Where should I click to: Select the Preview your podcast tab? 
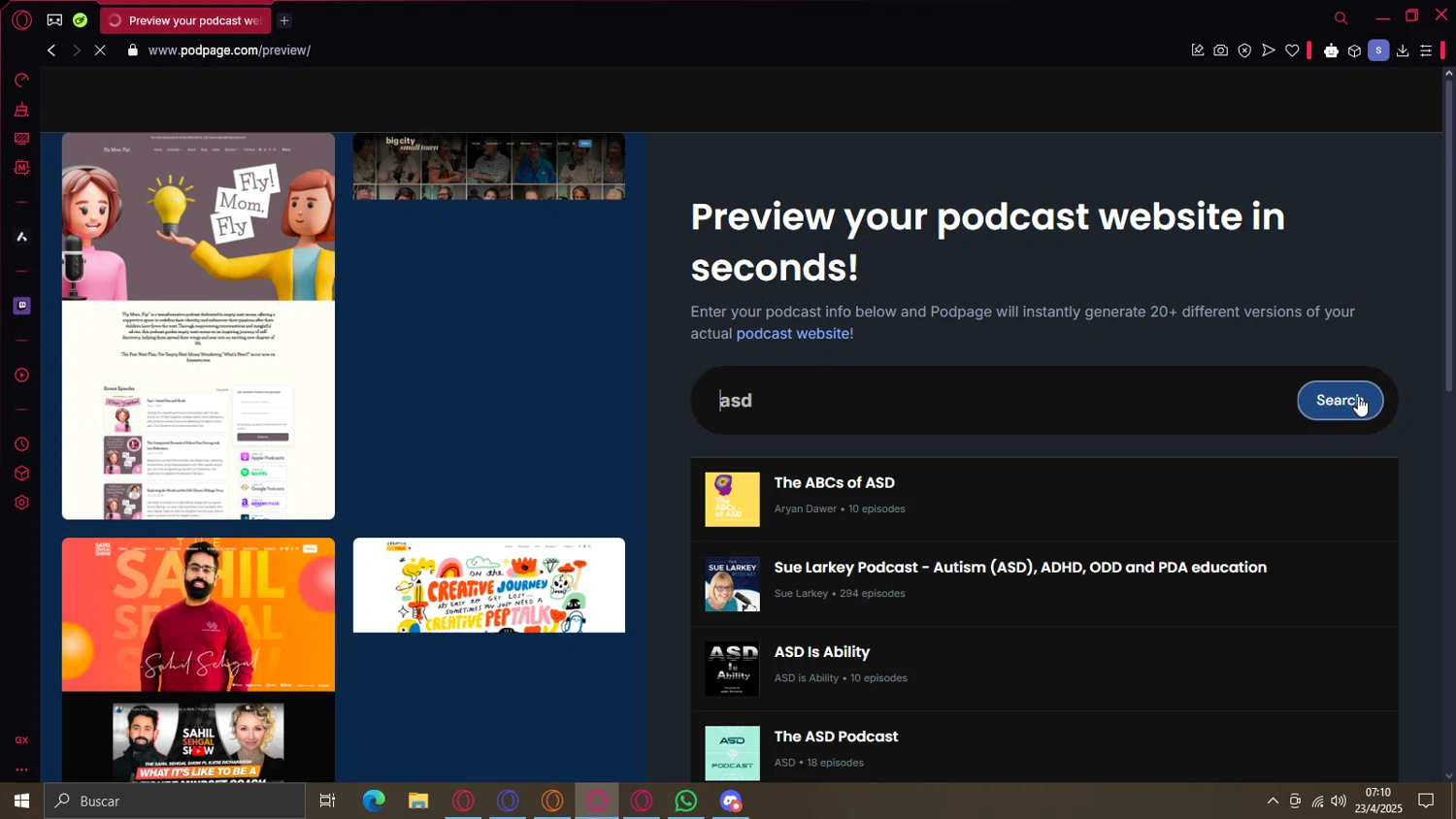click(x=183, y=20)
